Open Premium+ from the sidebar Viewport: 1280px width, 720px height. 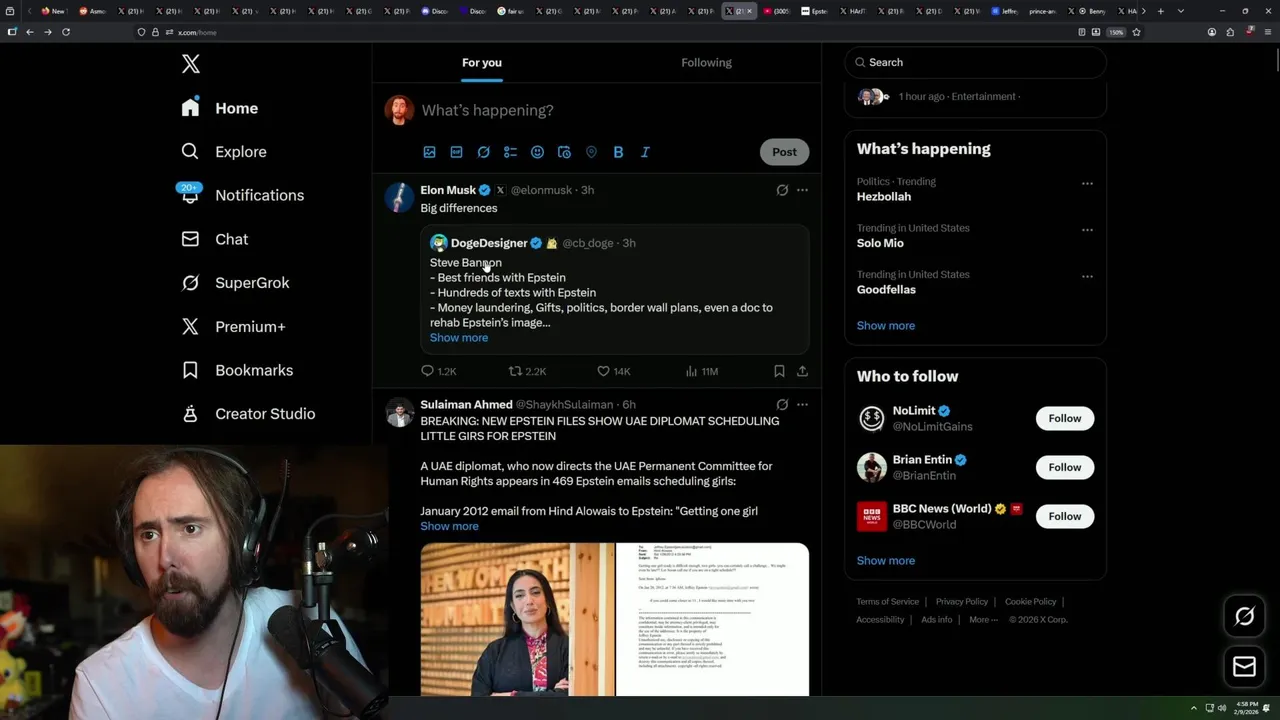(x=234, y=326)
